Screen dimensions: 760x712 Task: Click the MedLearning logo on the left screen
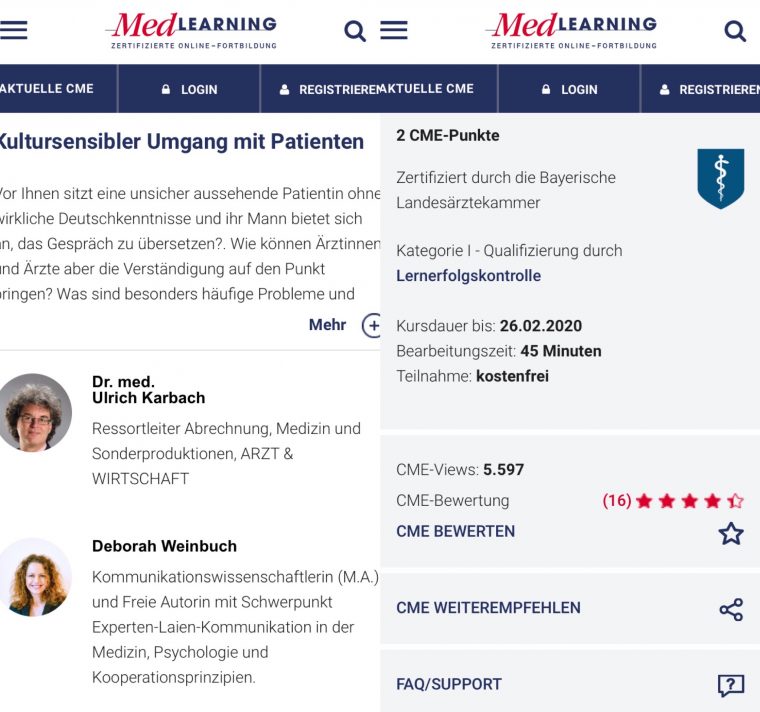[x=191, y=30]
